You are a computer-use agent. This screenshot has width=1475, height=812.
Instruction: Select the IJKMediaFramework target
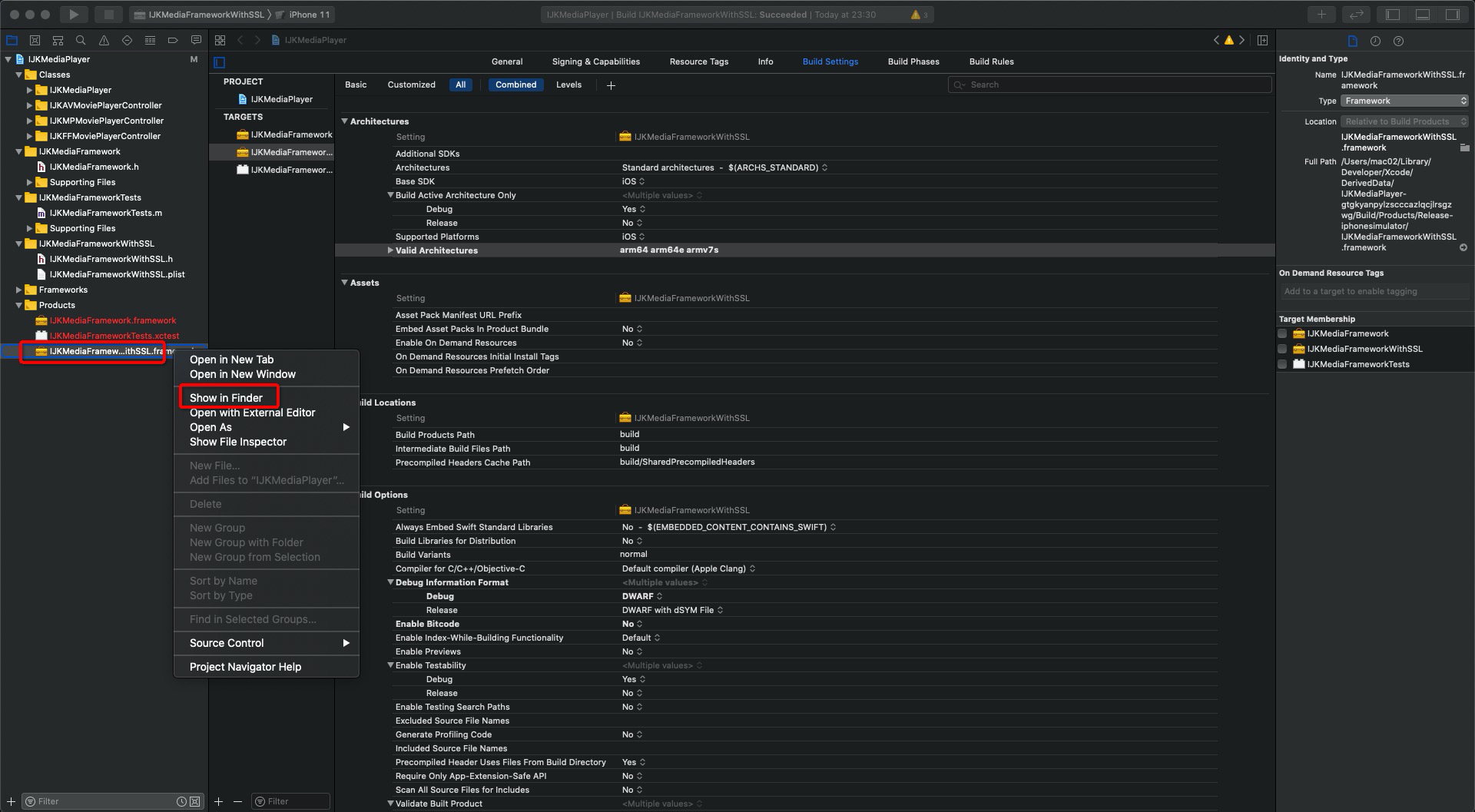pyautogui.click(x=284, y=134)
